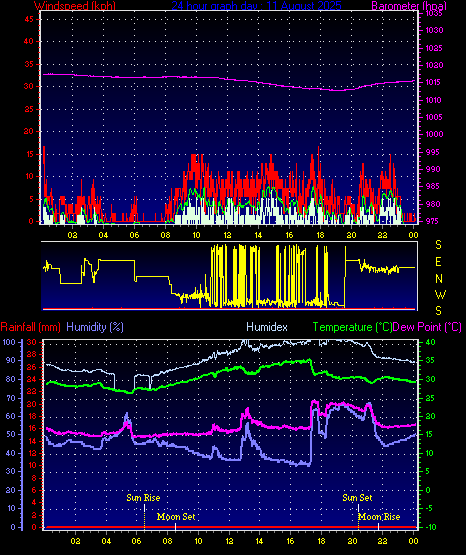466x555 pixels.
Task: Click the 35 value on windspeed axis
Action: 29,64
